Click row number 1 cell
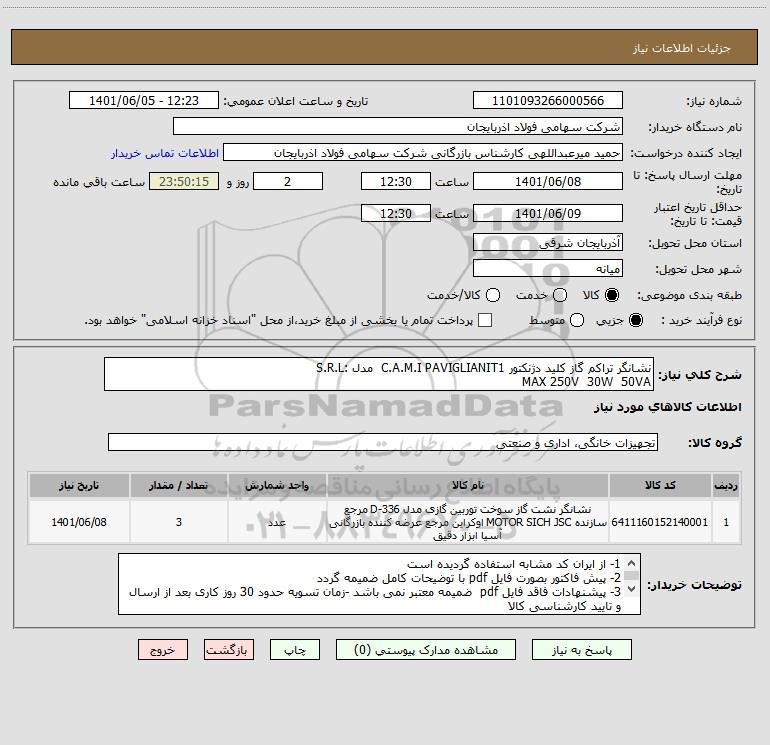 coord(726,522)
